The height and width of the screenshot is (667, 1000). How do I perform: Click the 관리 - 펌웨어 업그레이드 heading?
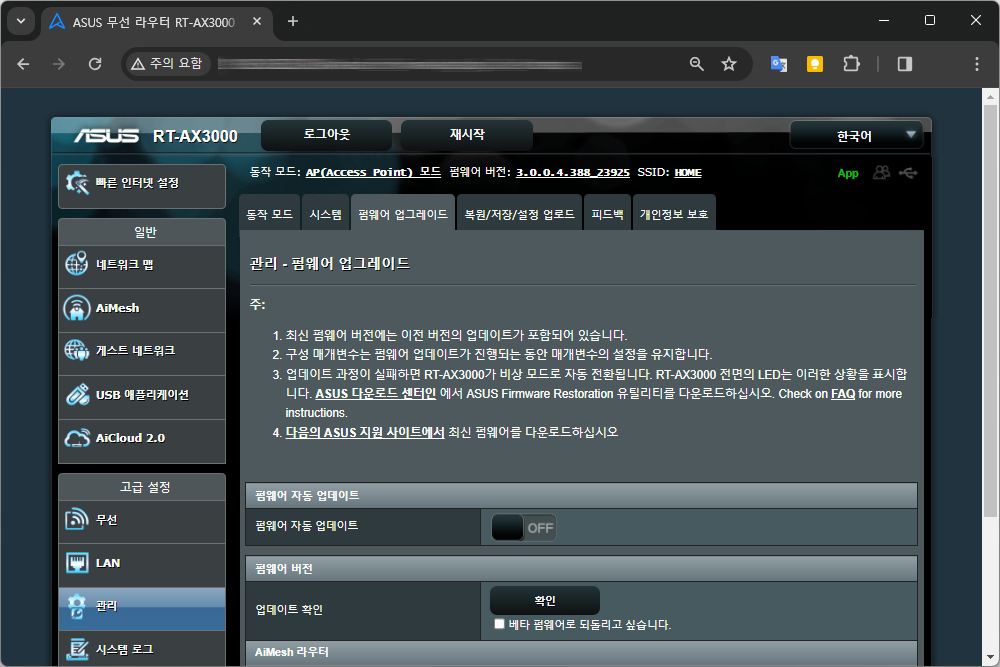(330, 263)
